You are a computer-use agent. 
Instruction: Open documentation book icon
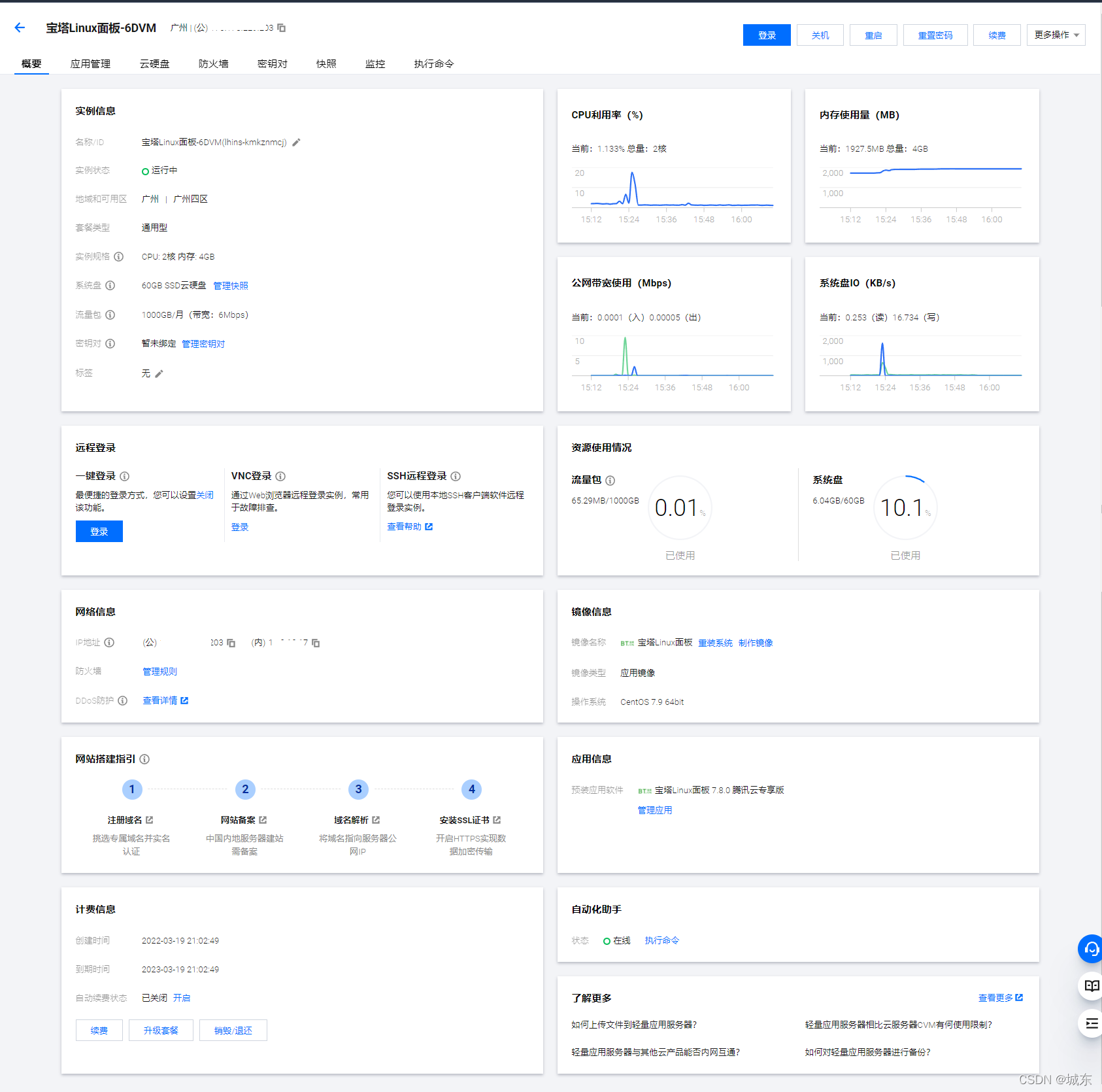[x=1091, y=986]
